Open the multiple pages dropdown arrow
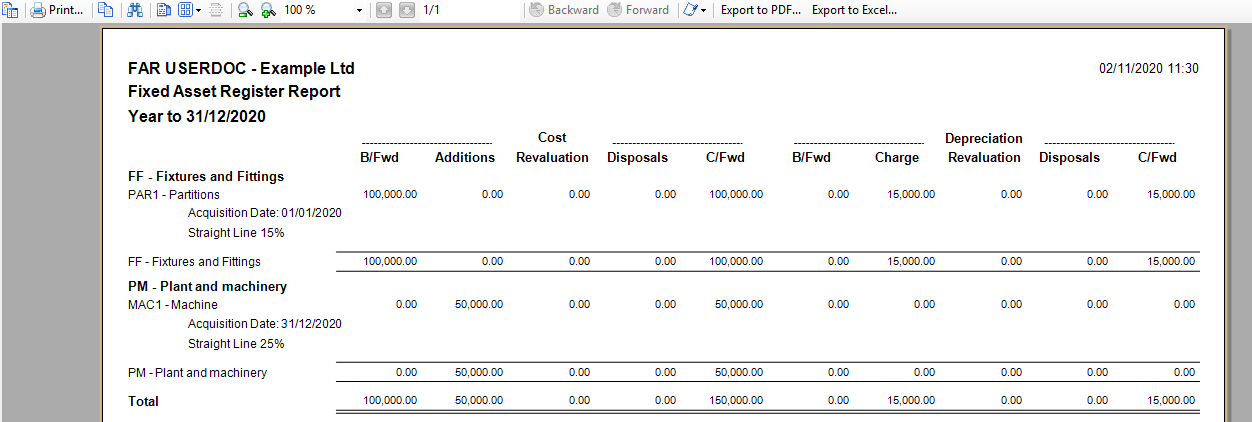 pyautogui.click(x=198, y=10)
